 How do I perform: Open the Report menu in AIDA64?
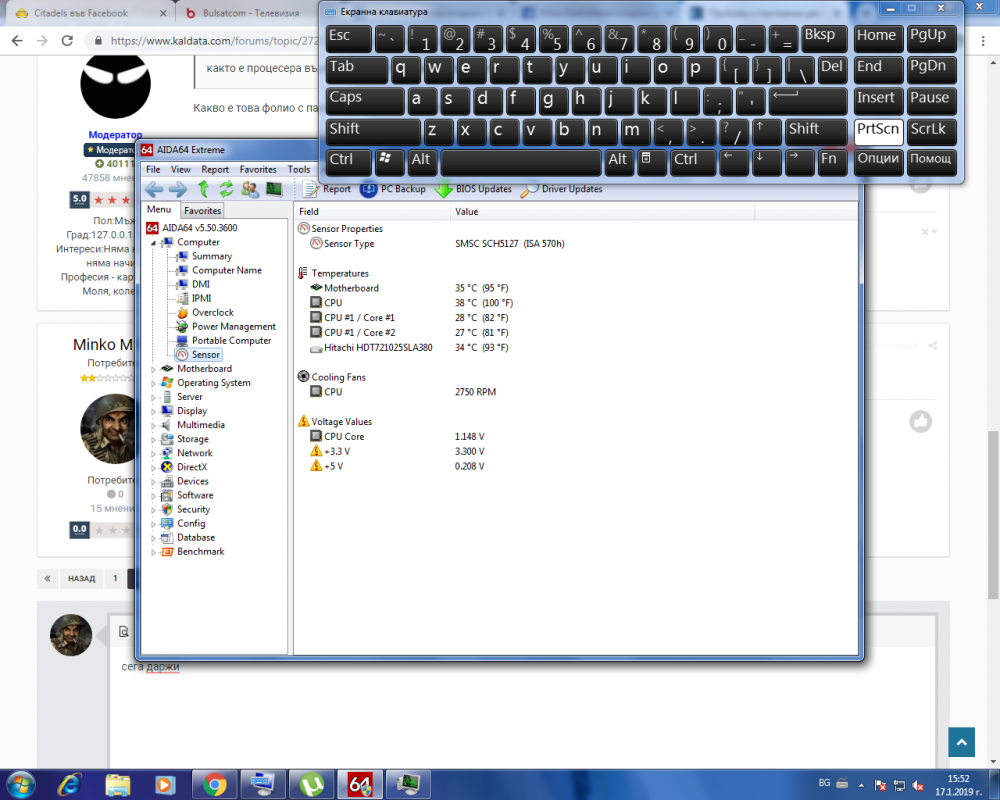[215, 169]
